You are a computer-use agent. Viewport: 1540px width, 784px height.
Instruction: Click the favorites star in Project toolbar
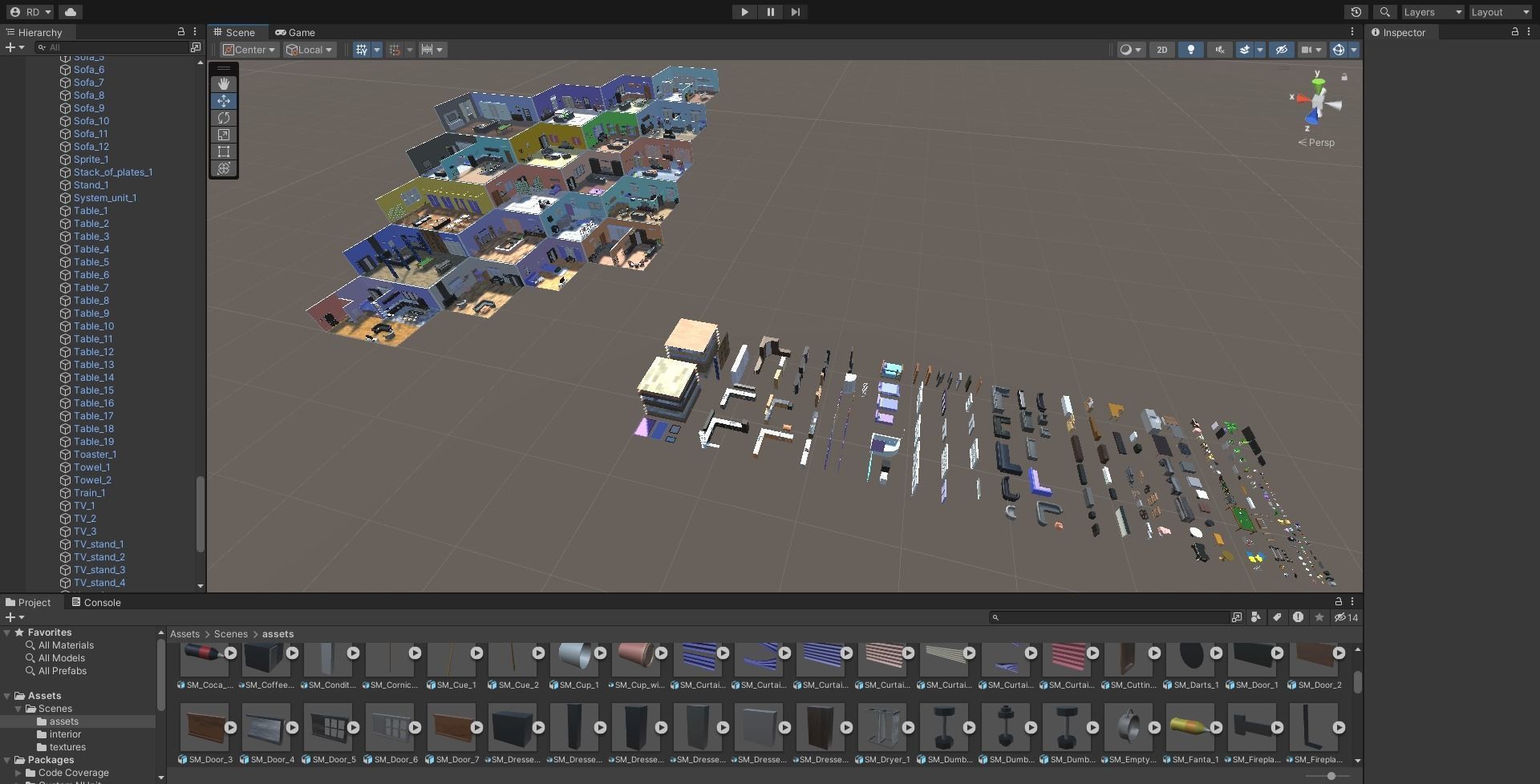click(1319, 617)
